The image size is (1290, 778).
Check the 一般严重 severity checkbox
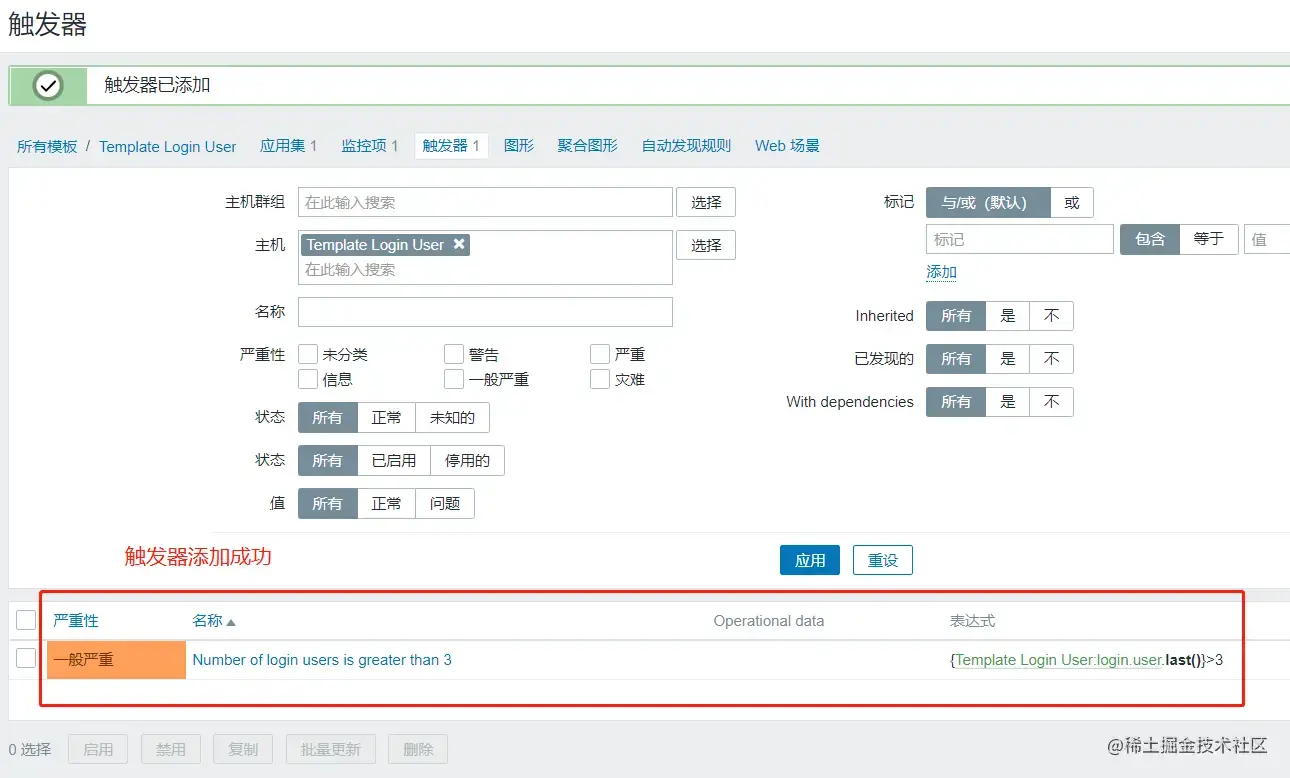point(454,379)
